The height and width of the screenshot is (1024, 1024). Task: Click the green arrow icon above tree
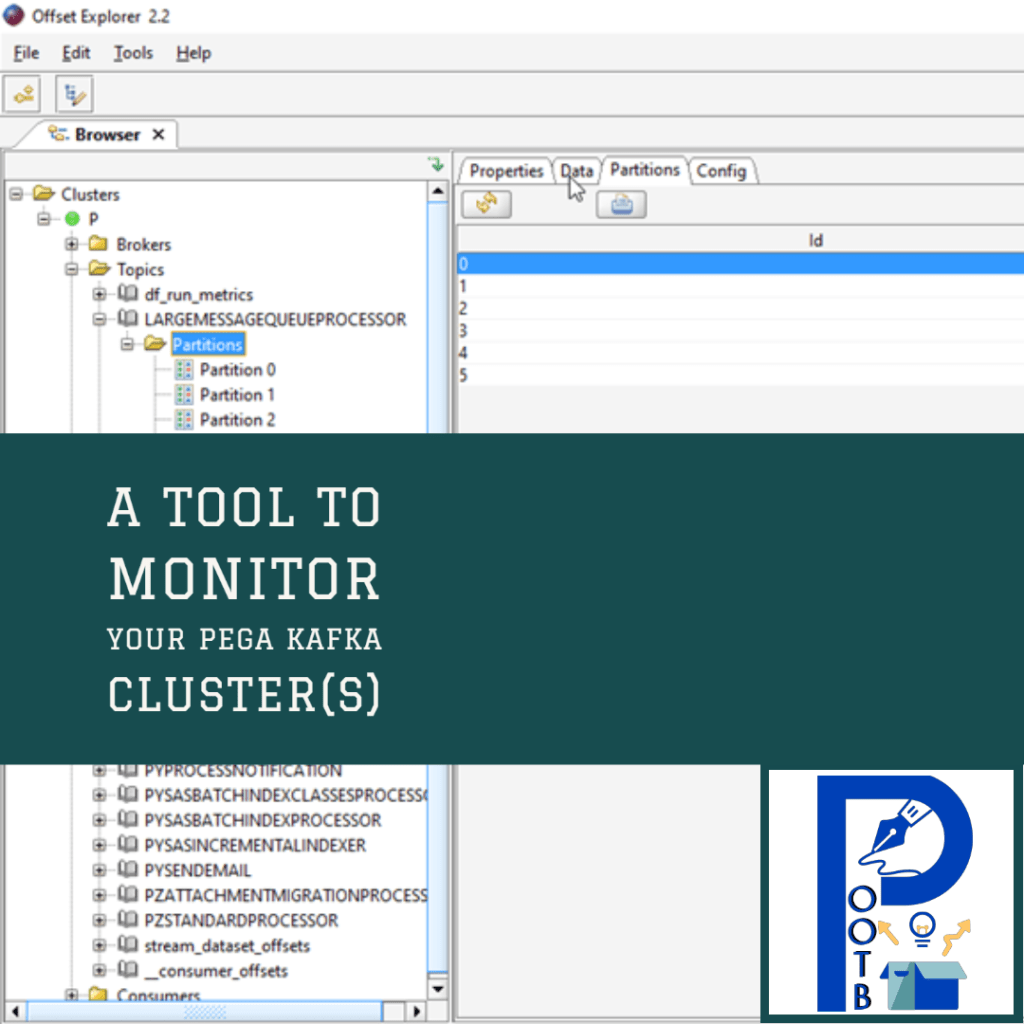pyautogui.click(x=435, y=164)
